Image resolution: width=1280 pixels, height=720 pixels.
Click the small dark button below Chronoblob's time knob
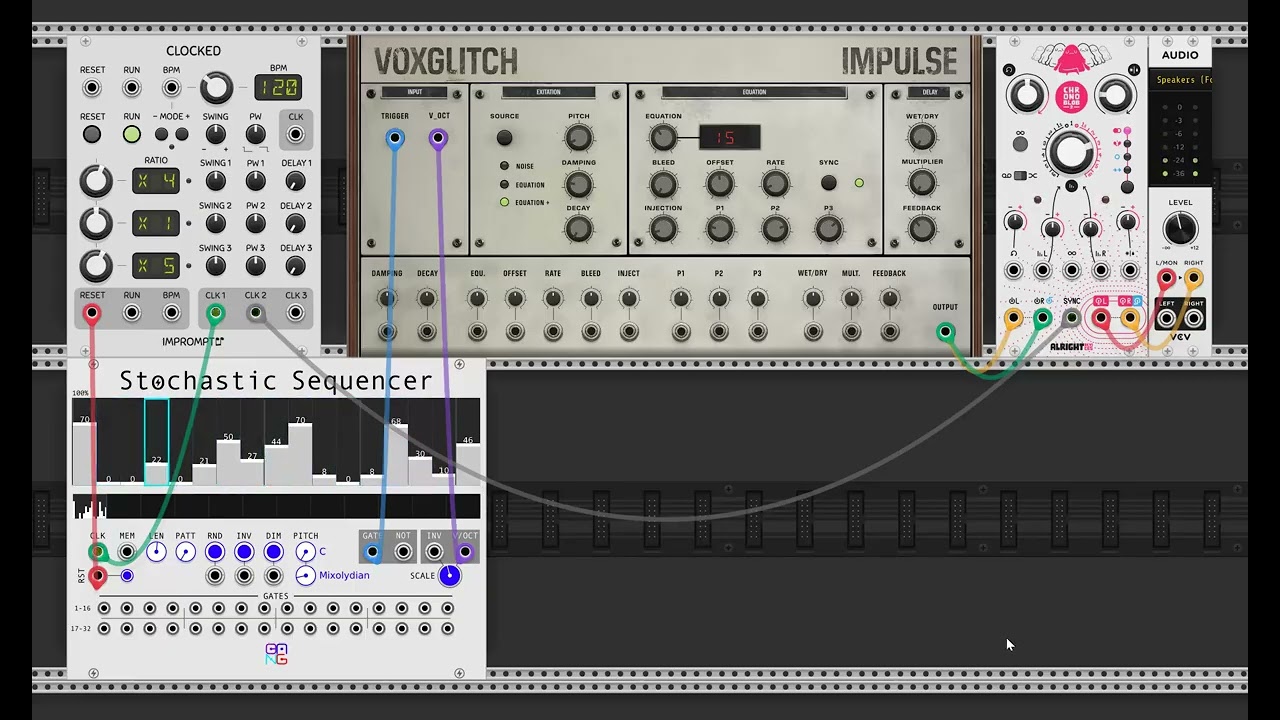point(1071,185)
